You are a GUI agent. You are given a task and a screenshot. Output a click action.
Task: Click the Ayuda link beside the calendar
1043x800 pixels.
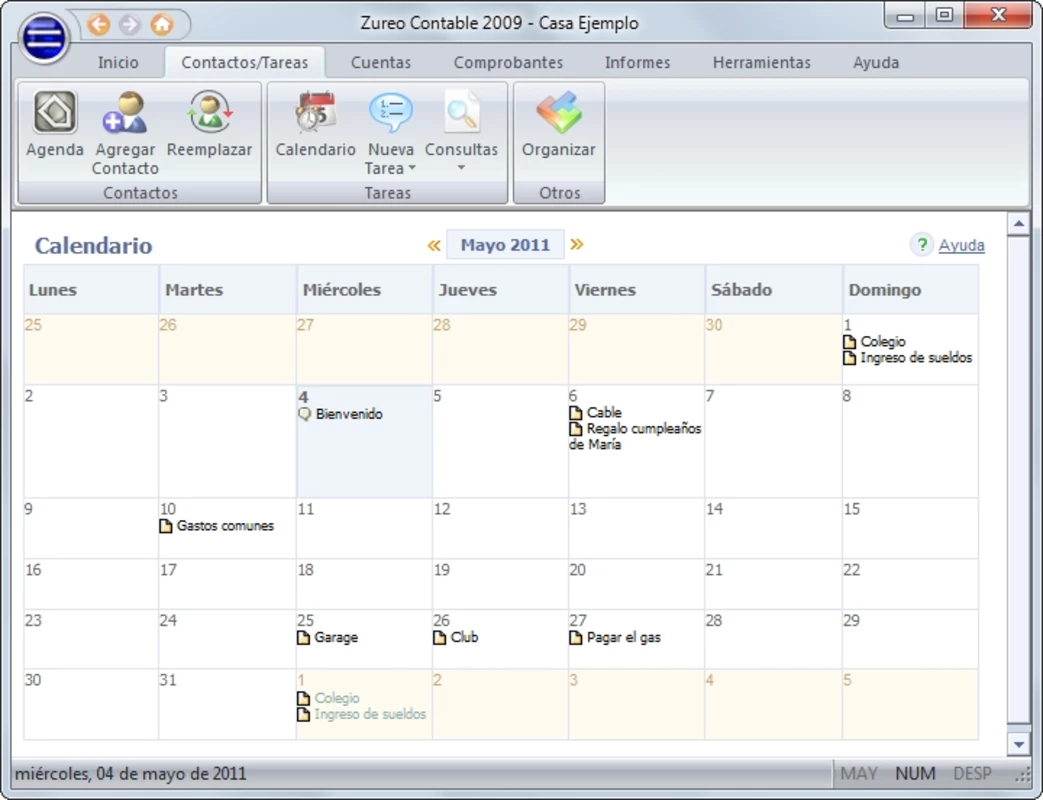click(x=962, y=245)
